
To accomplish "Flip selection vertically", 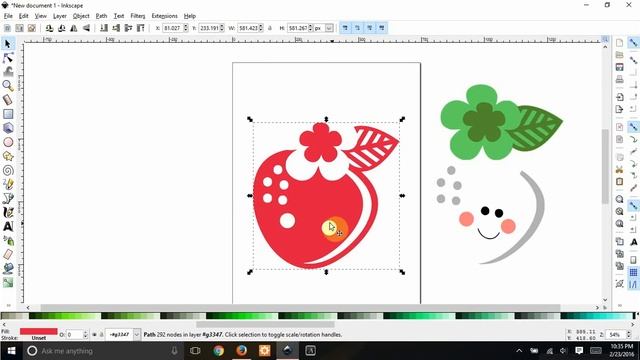I will tap(86, 28).
